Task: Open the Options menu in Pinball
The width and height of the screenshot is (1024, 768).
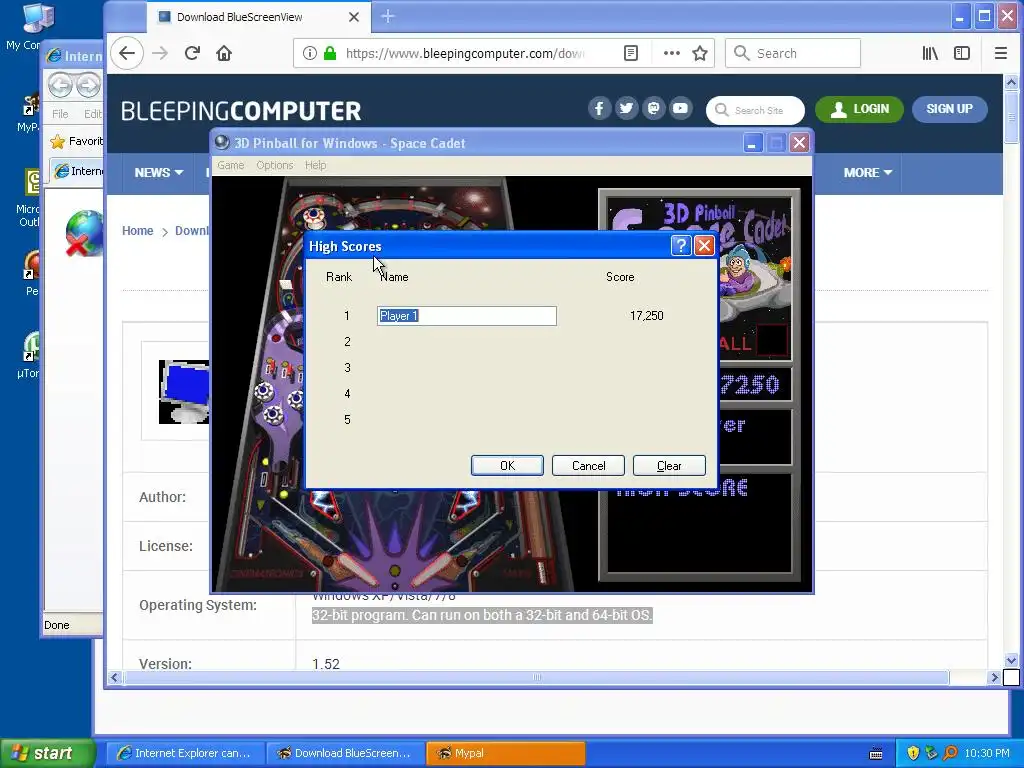Action: point(274,165)
